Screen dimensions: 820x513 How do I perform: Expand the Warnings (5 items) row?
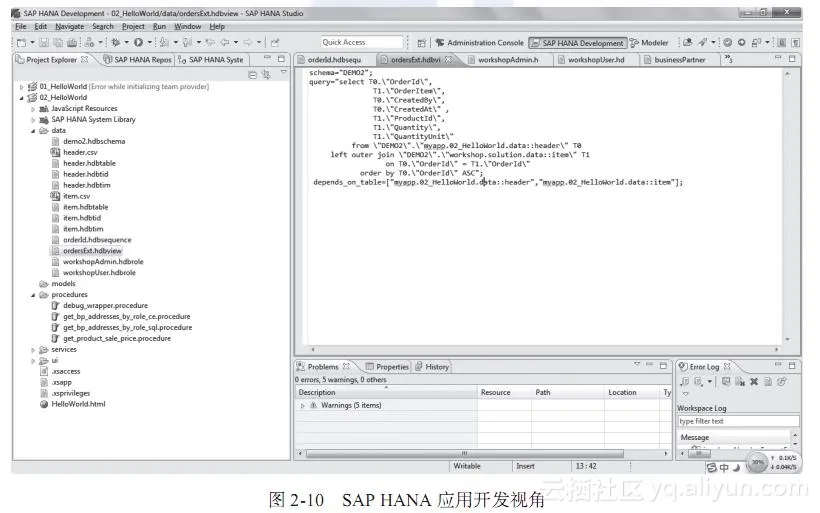pos(302,405)
